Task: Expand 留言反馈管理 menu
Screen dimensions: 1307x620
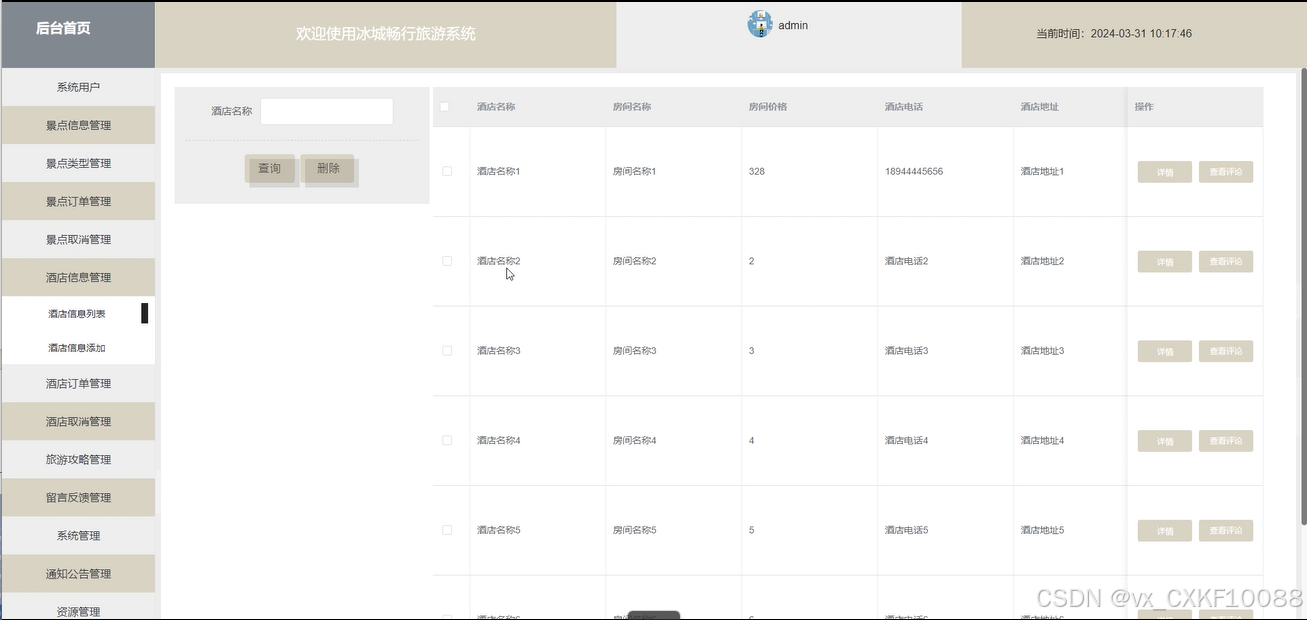Action: 78,497
